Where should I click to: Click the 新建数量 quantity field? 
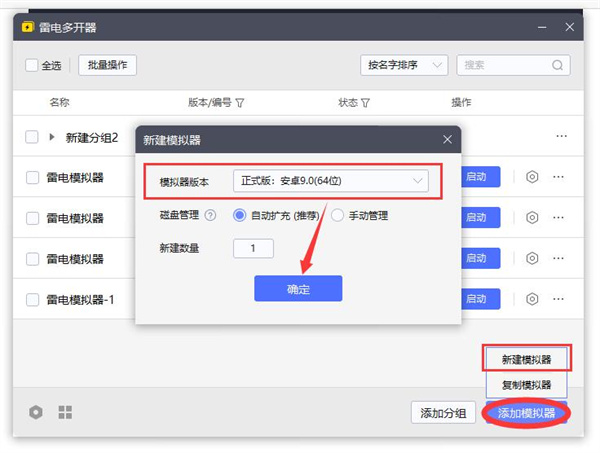tap(253, 248)
